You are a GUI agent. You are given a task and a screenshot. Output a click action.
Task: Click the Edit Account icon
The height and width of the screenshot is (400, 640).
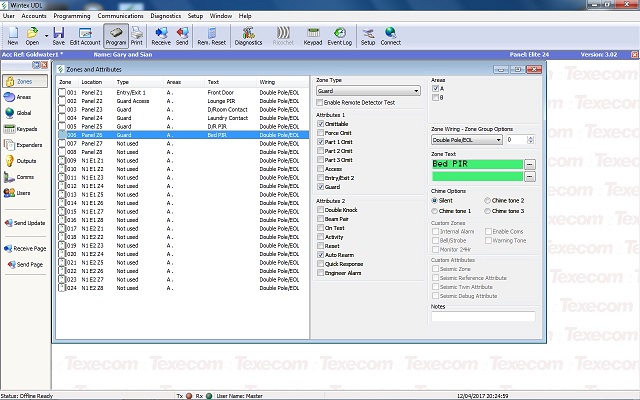pos(84,37)
